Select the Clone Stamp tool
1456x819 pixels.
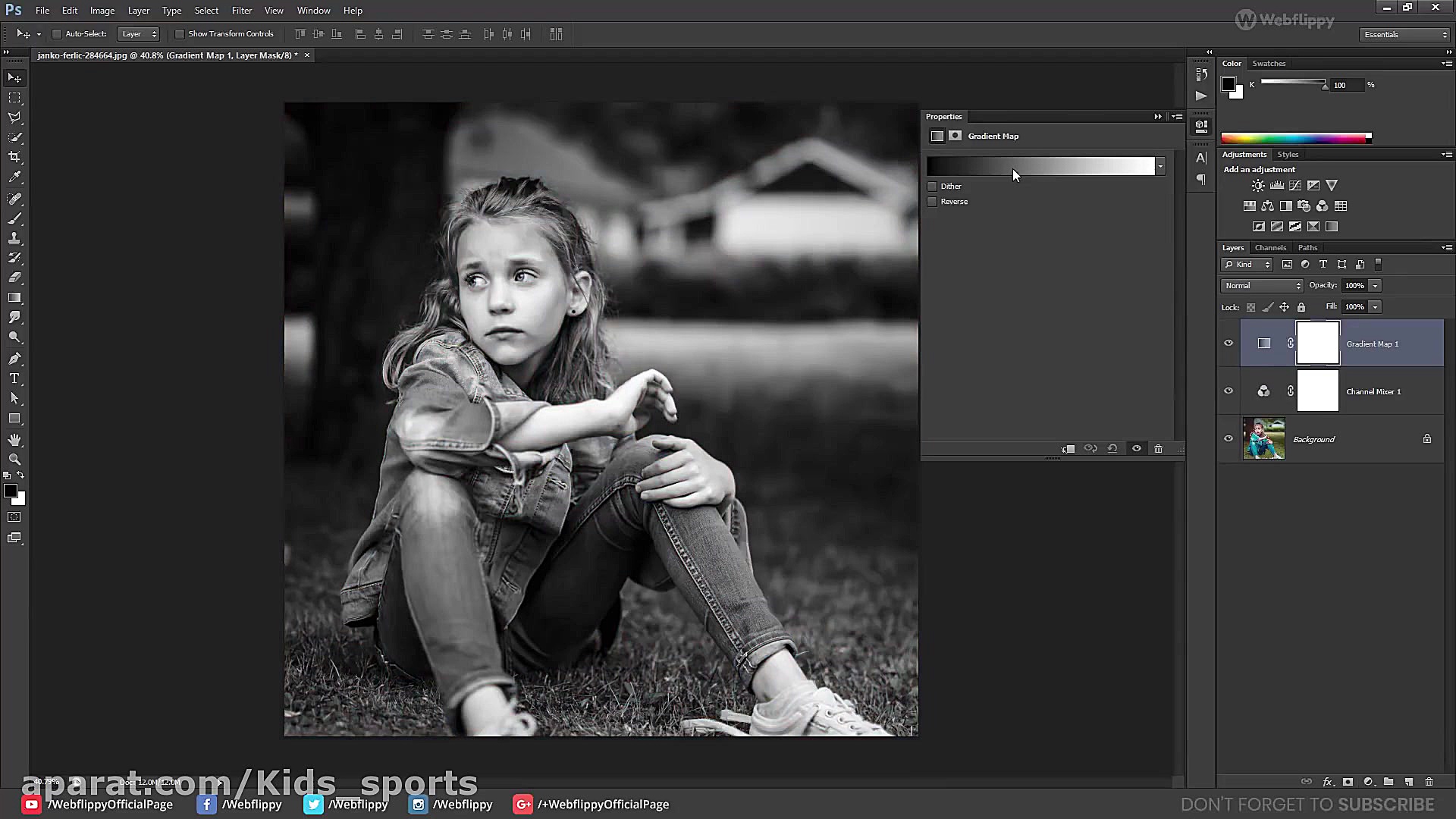(14, 238)
